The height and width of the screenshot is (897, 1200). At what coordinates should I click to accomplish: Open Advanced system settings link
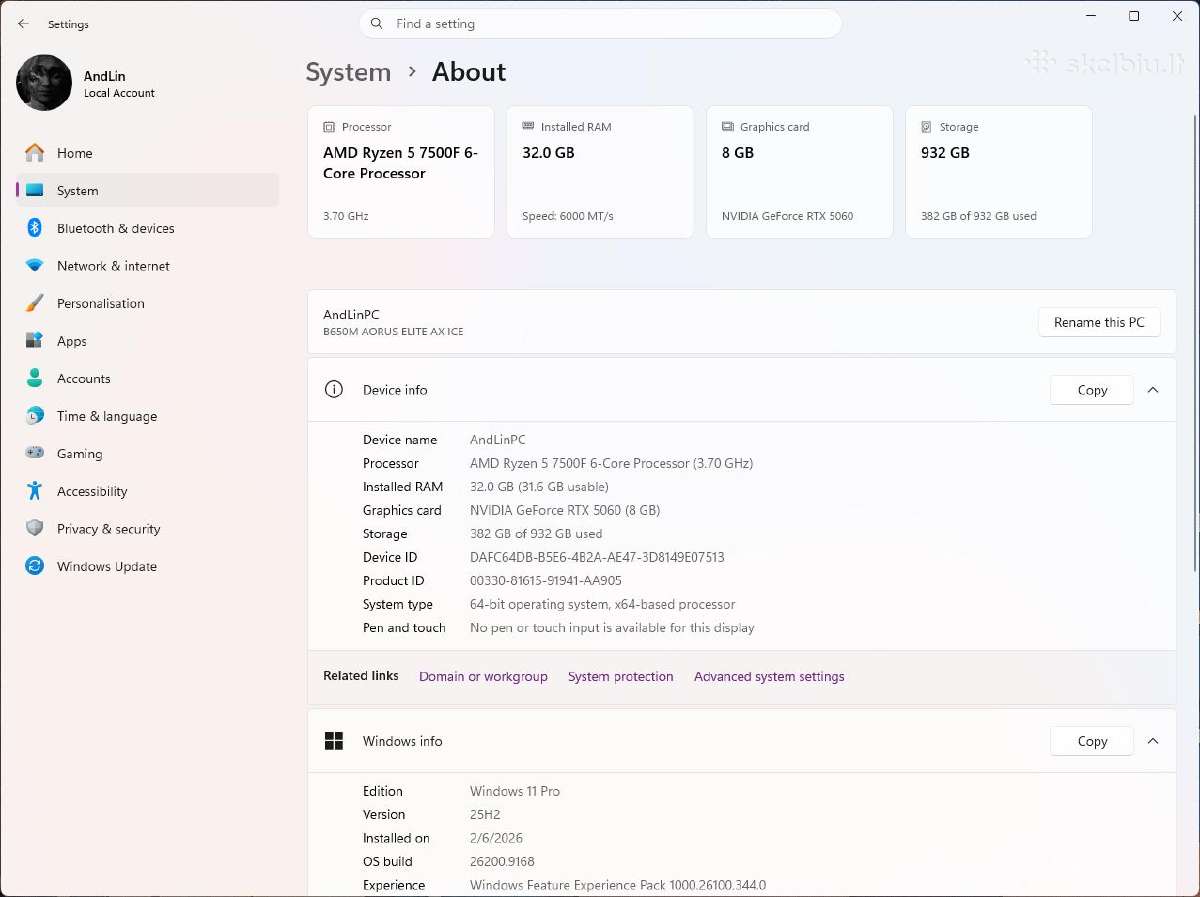click(x=769, y=677)
